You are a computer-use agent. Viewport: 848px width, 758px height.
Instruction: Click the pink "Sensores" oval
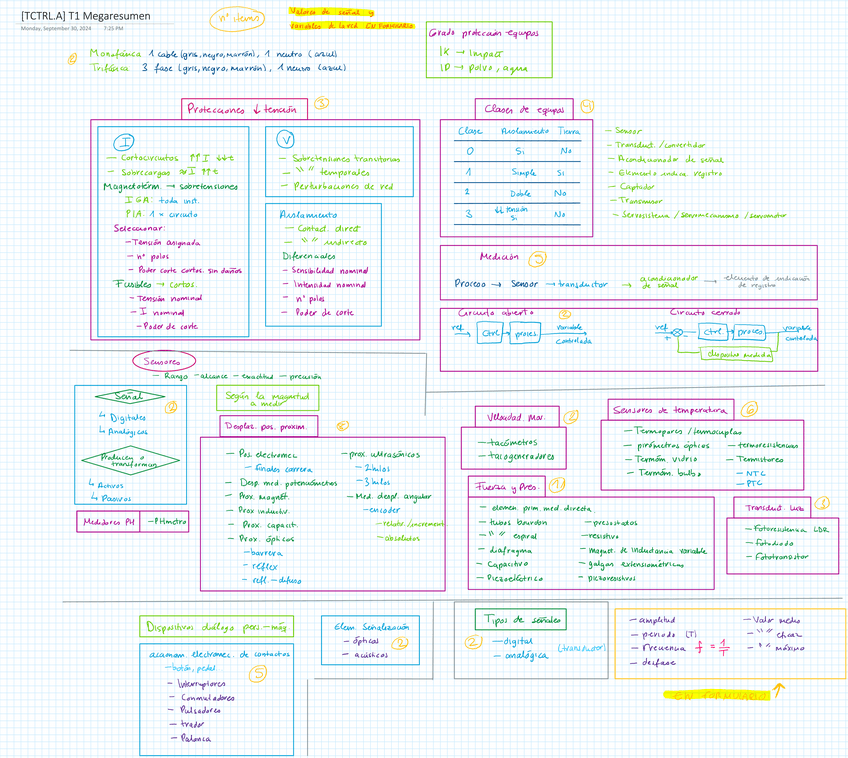click(163, 359)
